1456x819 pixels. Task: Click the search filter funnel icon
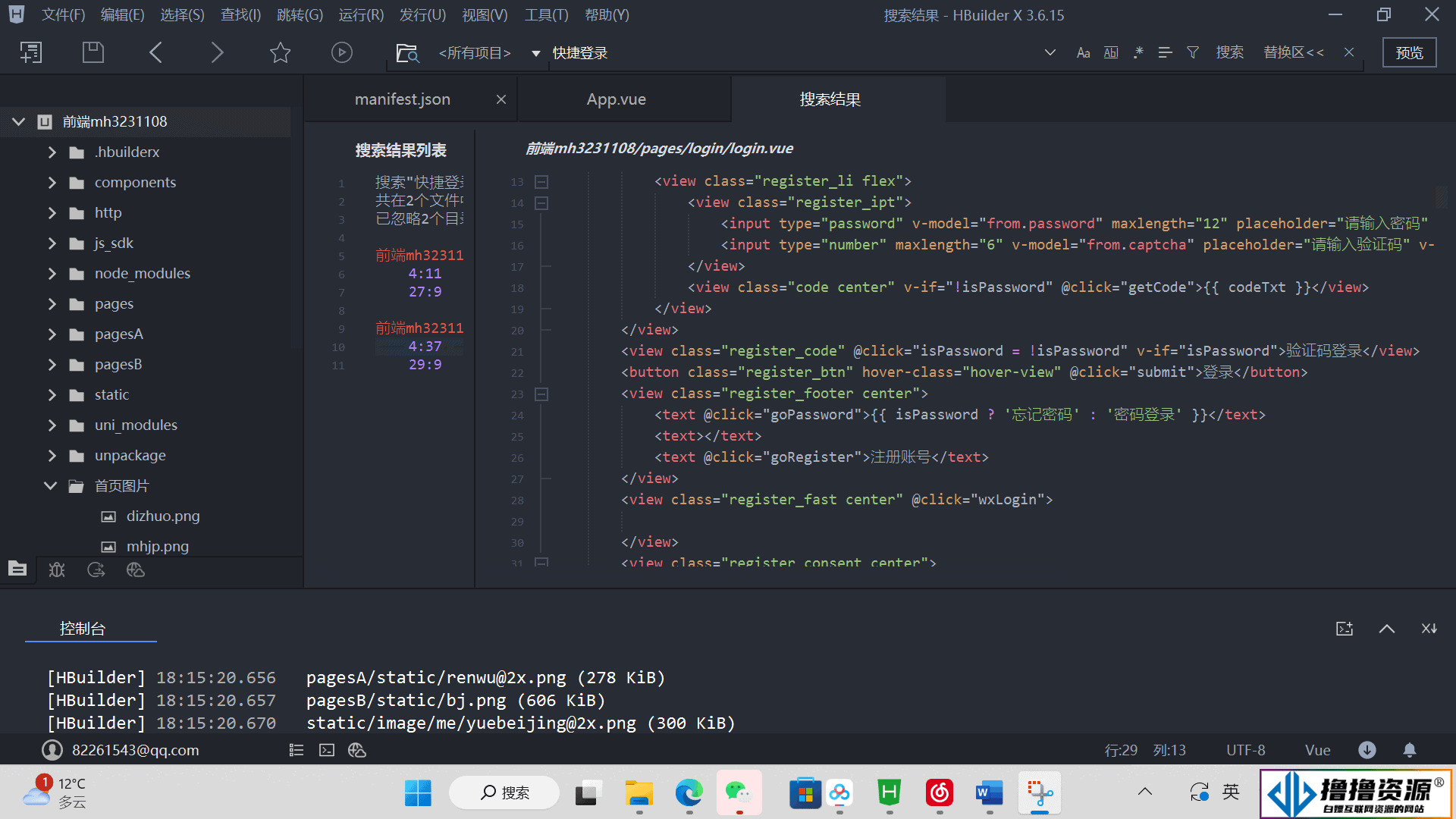point(1193,52)
